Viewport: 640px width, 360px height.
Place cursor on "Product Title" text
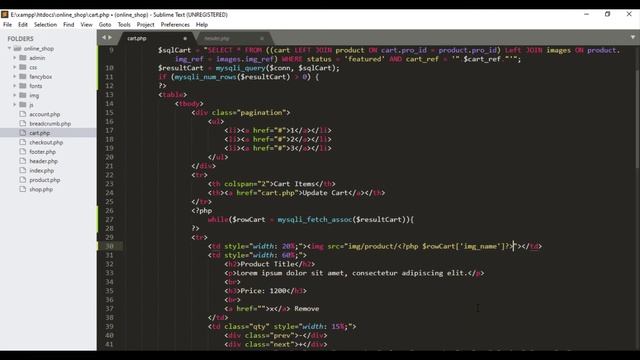(268, 264)
